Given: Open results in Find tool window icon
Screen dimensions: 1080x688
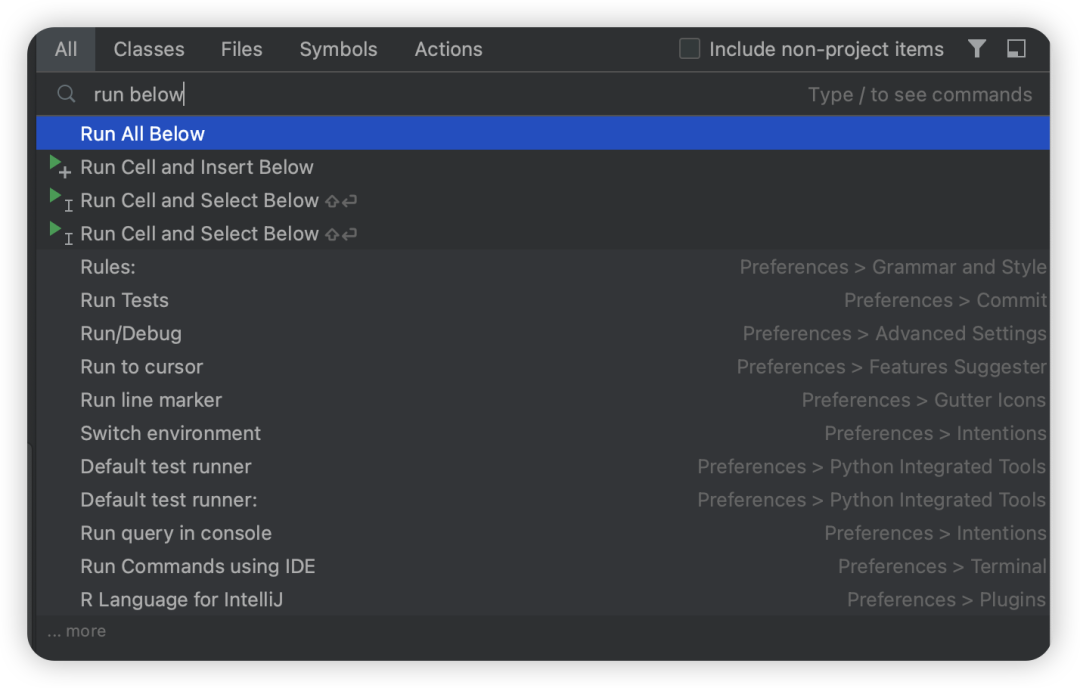Looking at the screenshot, I should (1018, 48).
